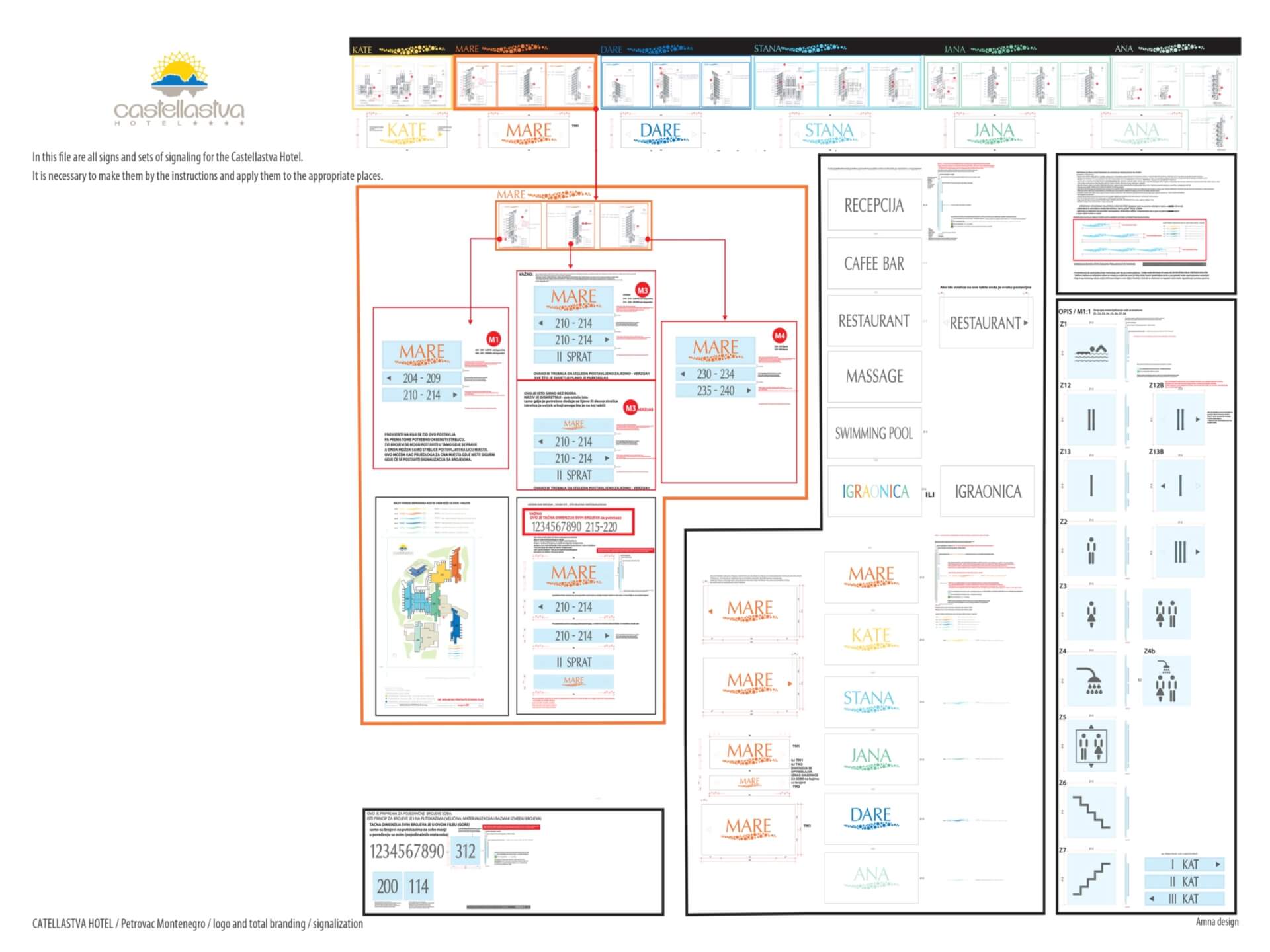
Task: Select the woman-and-man pictogram beside Z3
Action: click(1166, 614)
